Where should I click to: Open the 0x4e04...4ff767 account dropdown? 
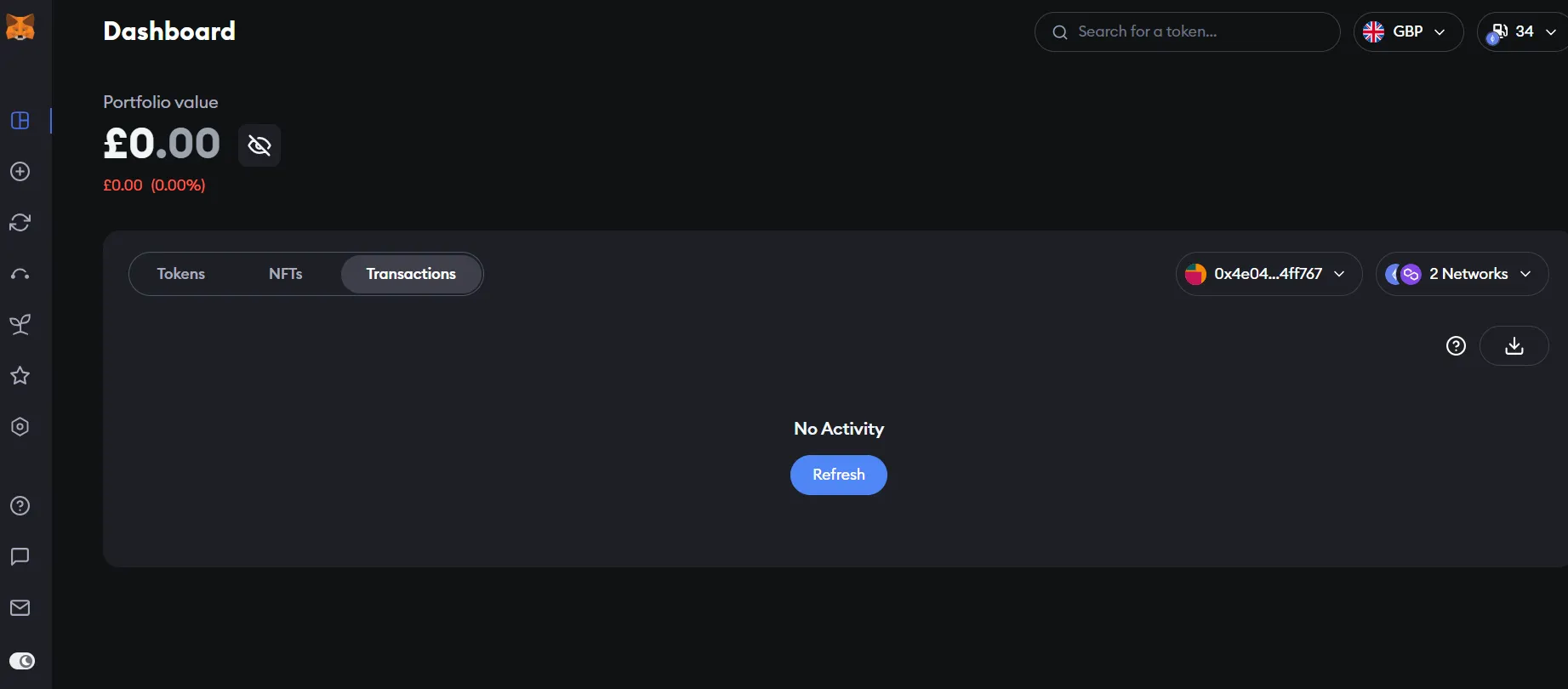tap(1269, 274)
